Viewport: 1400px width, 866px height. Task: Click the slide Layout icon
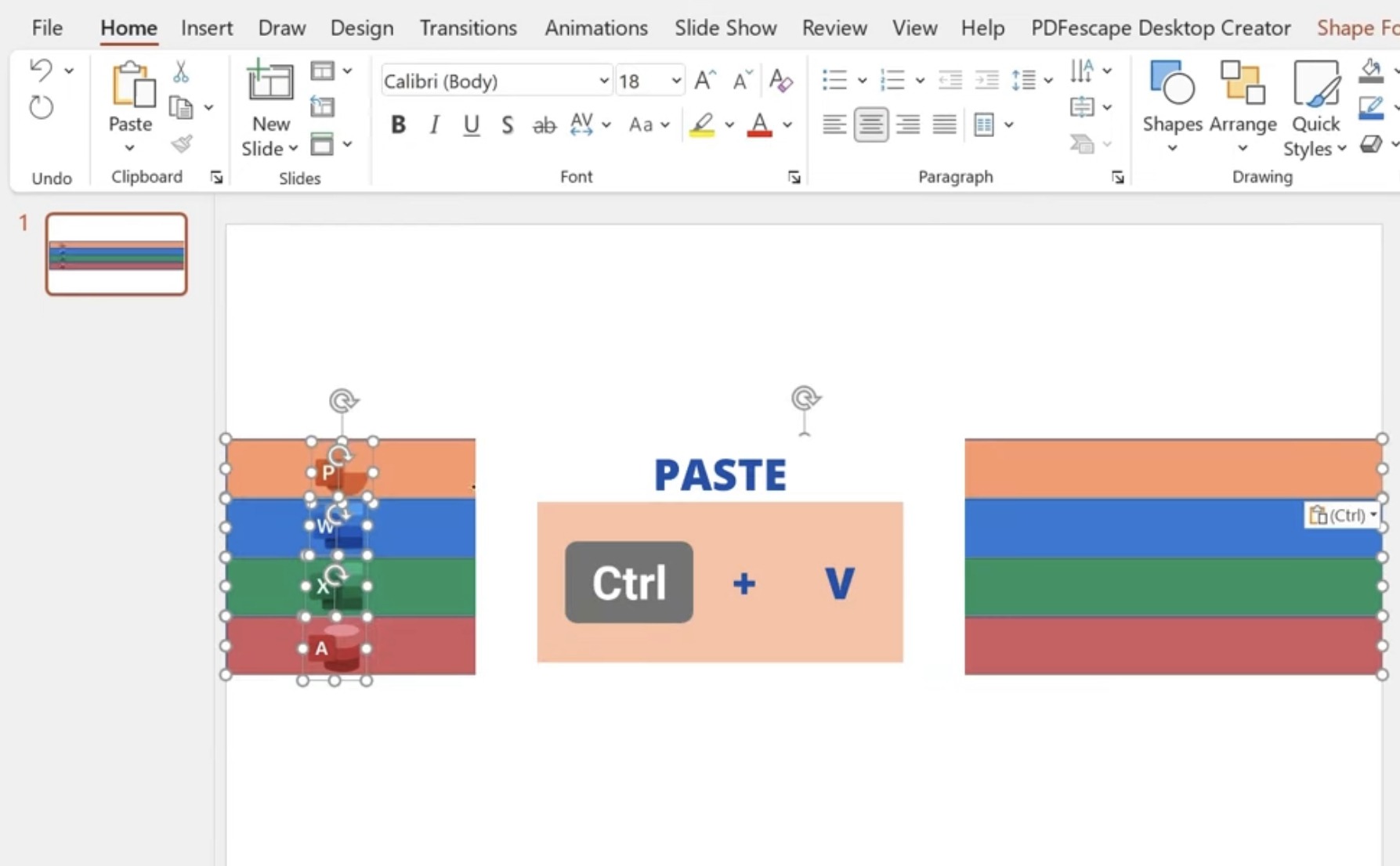pyautogui.click(x=322, y=71)
